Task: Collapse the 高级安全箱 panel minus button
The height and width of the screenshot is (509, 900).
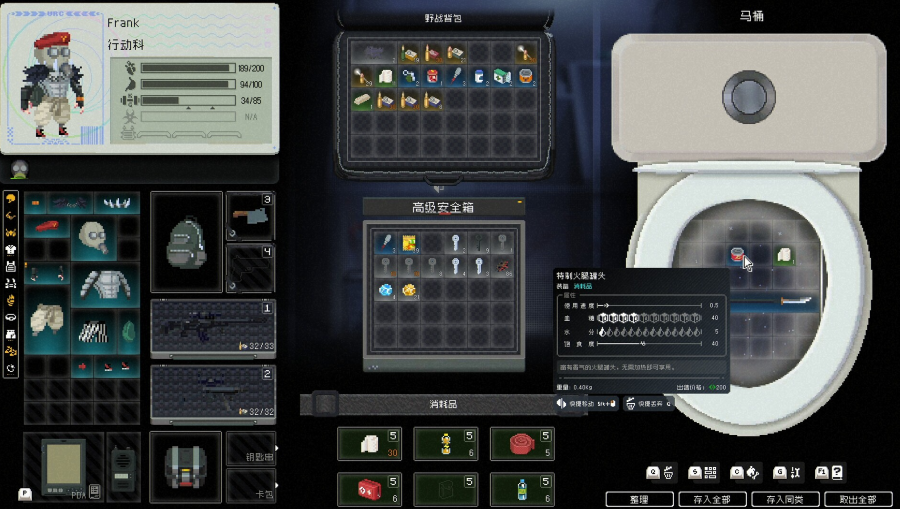Action: (x=519, y=202)
